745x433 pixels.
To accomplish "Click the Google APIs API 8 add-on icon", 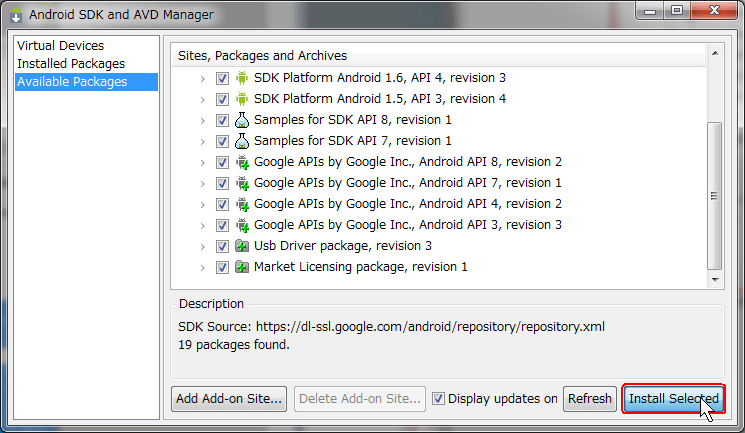I will click(x=242, y=162).
